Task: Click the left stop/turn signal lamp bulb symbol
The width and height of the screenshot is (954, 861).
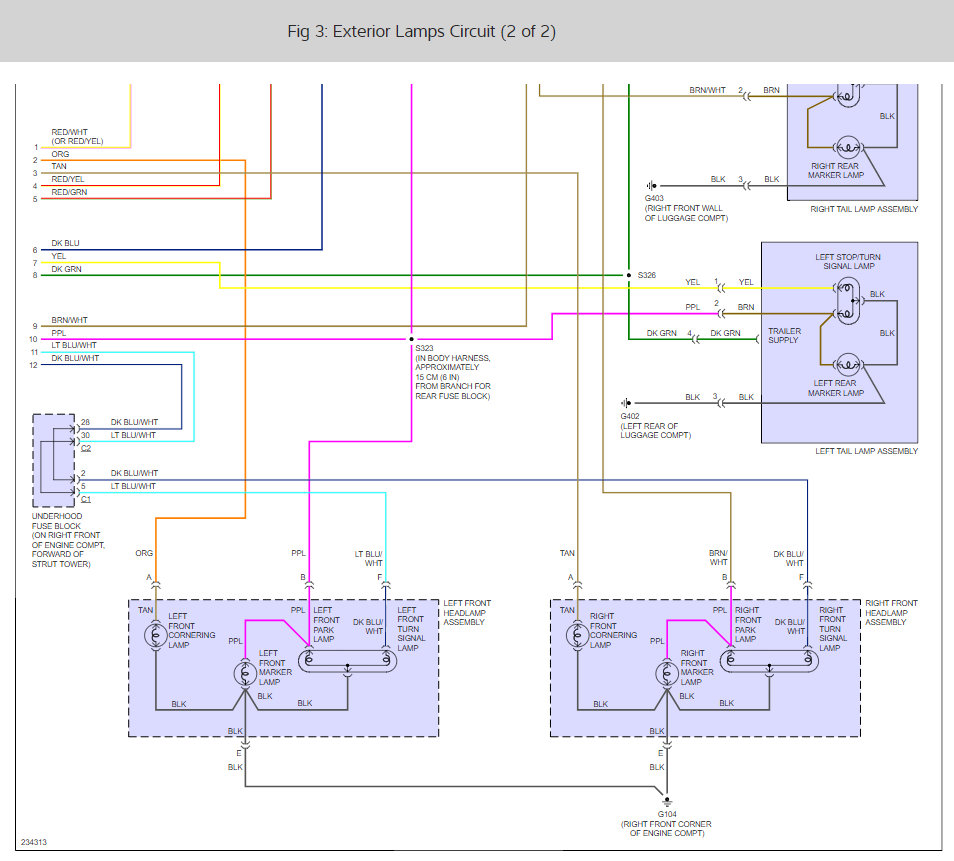Action: (x=848, y=301)
